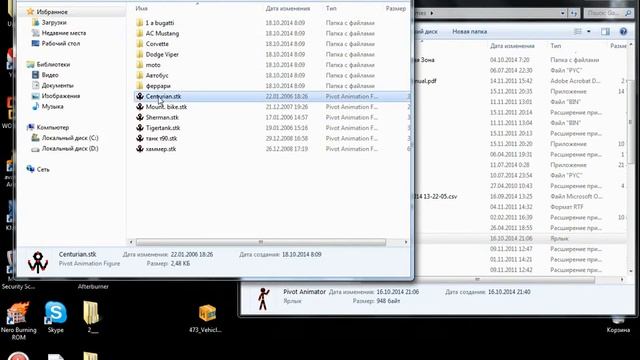The width and height of the screenshot is (640, 360).
Task: Open the Видео library
Action: 50,75
